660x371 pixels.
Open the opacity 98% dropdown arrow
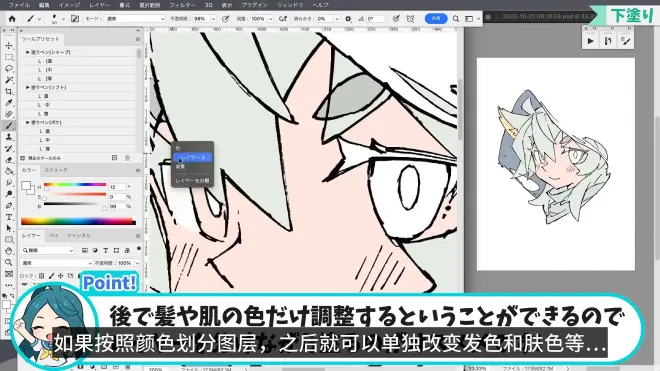tap(213, 19)
